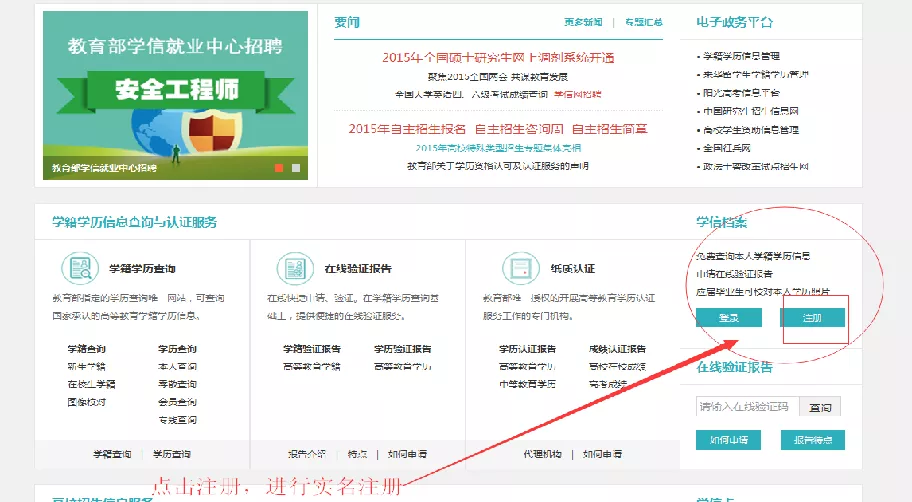Open 高考成绩 link

click(608, 384)
